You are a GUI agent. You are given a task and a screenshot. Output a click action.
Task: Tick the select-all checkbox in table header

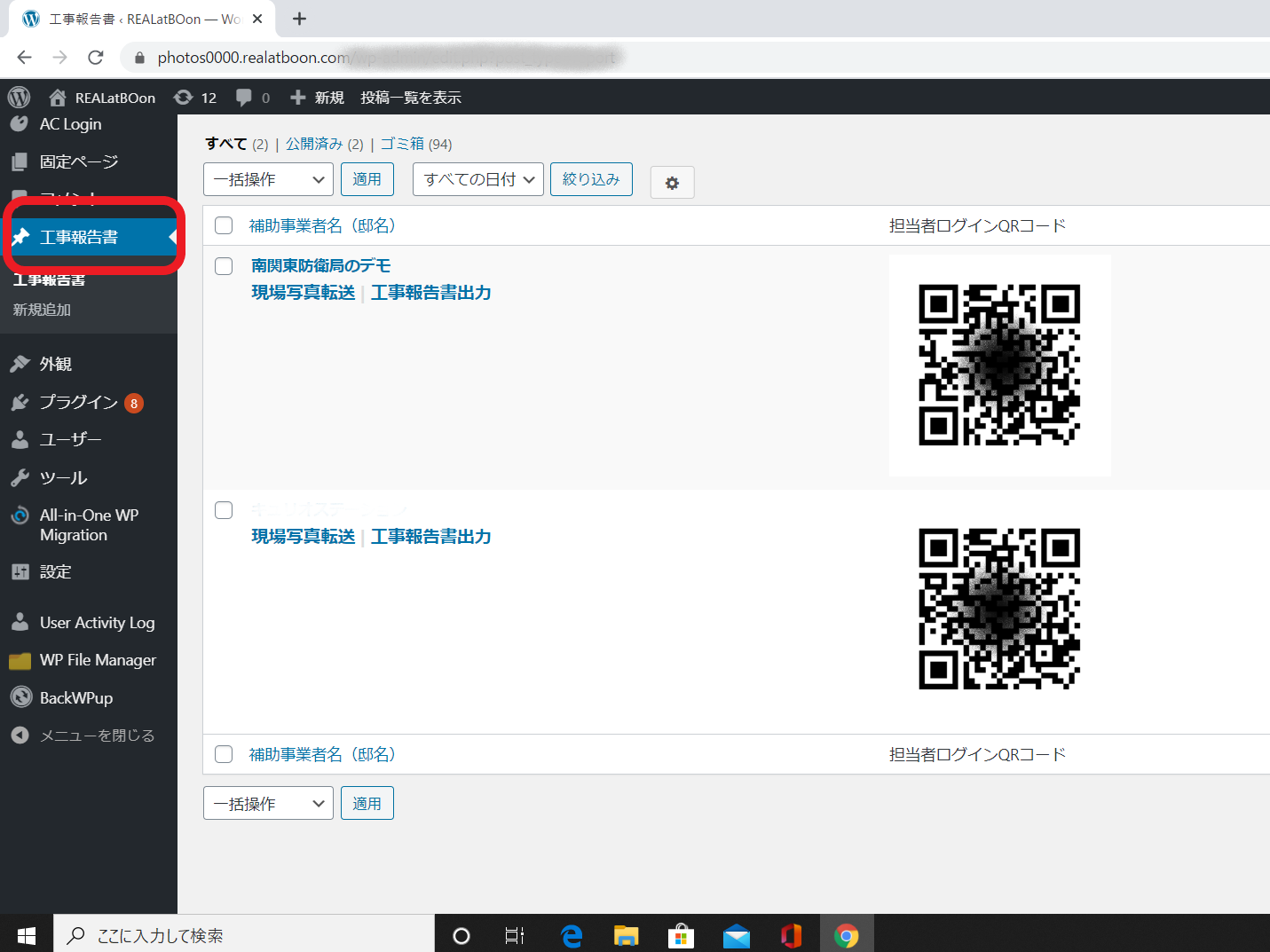coord(224,225)
